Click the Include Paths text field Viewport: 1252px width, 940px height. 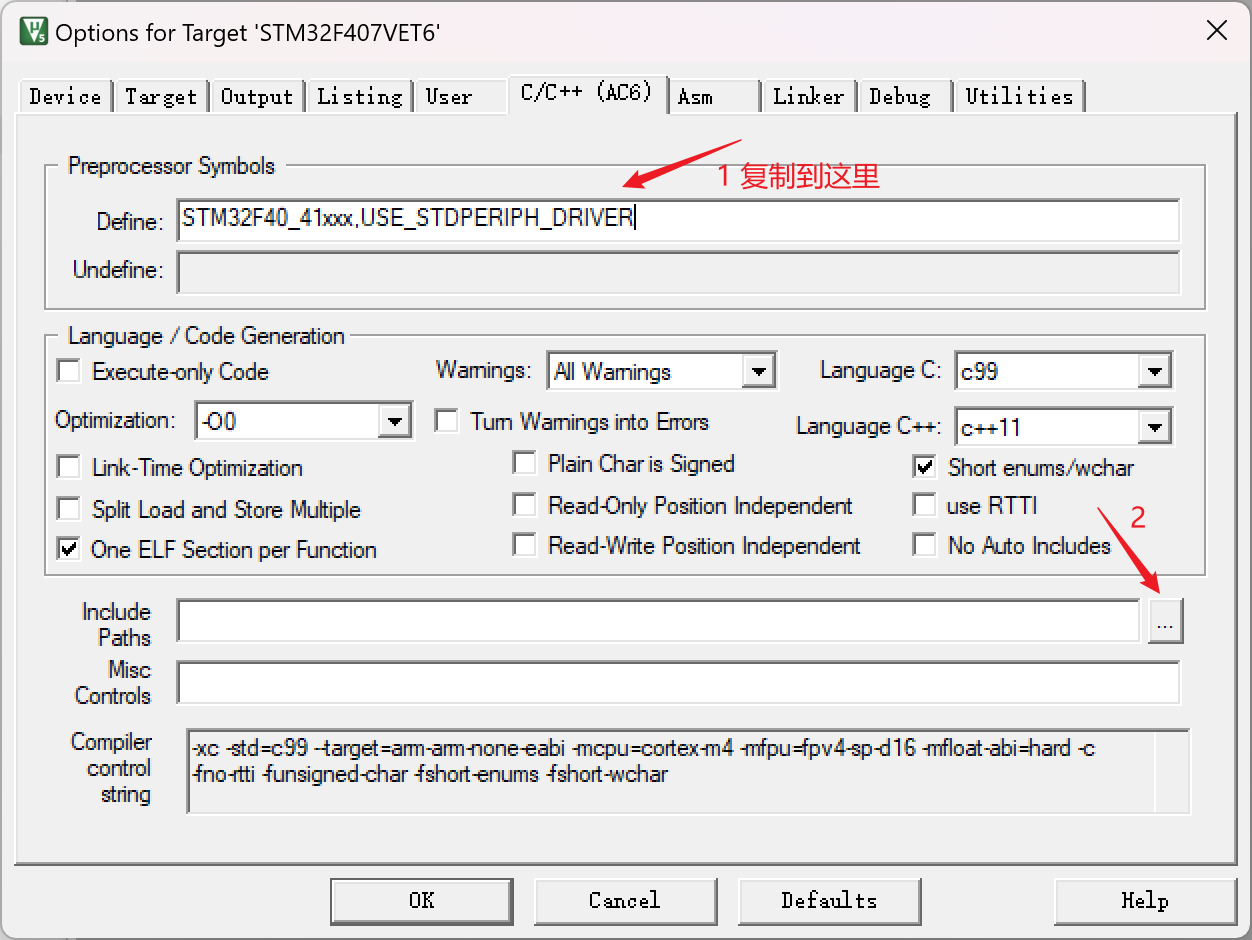(x=658, y=621)
